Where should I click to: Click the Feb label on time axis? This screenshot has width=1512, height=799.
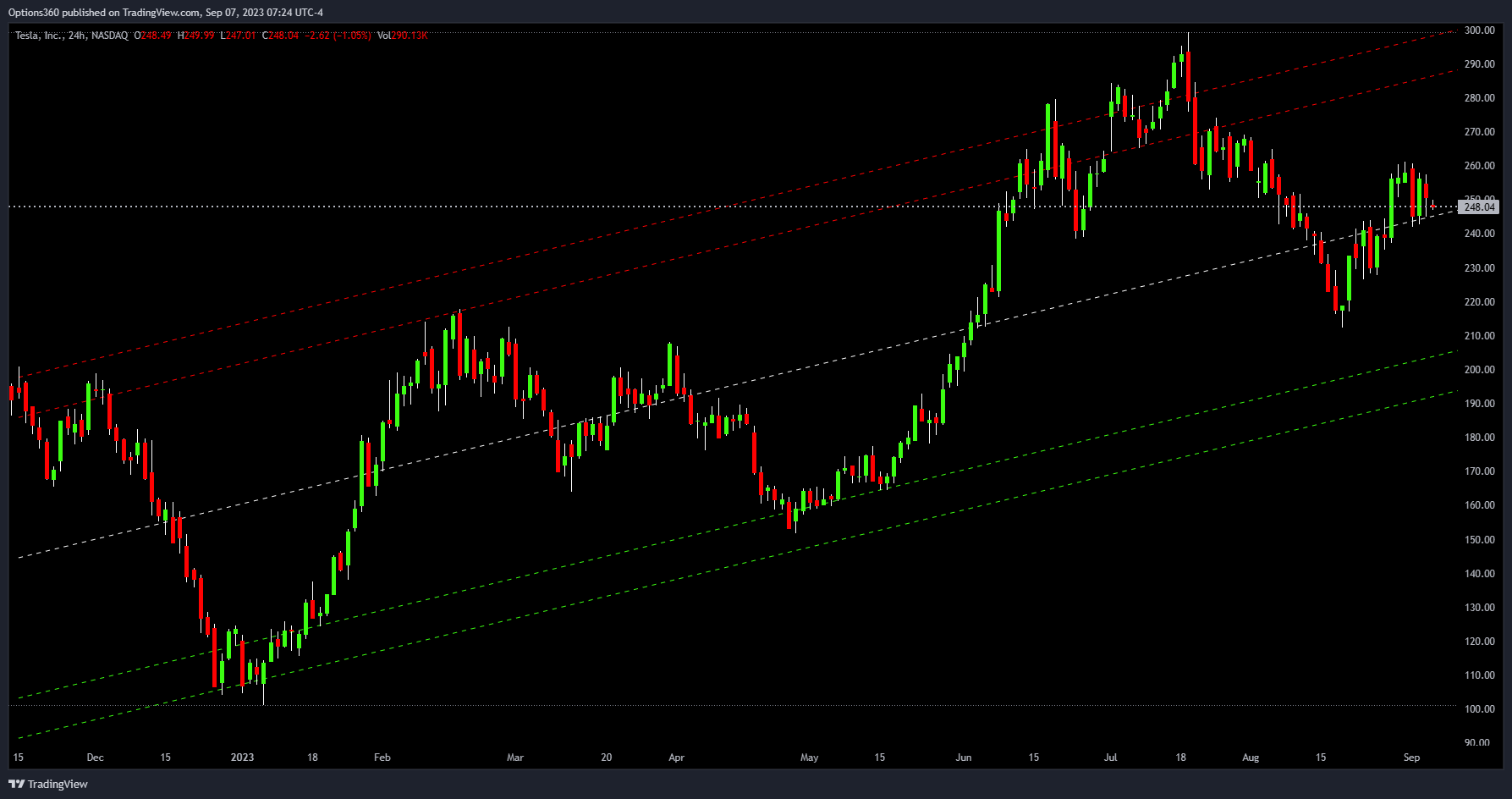coord(382,758)
